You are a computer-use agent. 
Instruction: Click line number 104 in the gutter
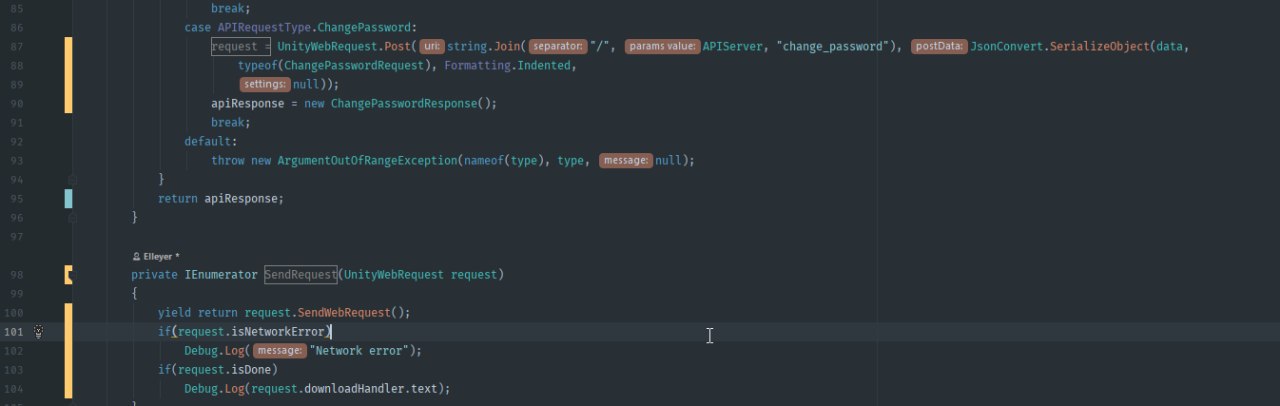13,388
